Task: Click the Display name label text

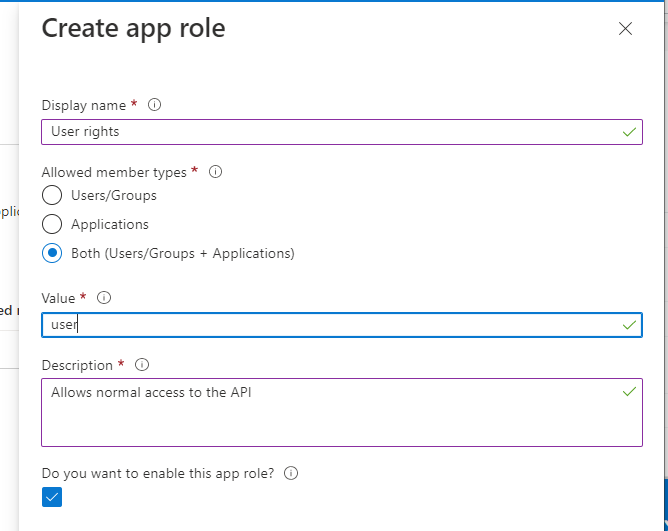Action: click(x=83, y=105)
